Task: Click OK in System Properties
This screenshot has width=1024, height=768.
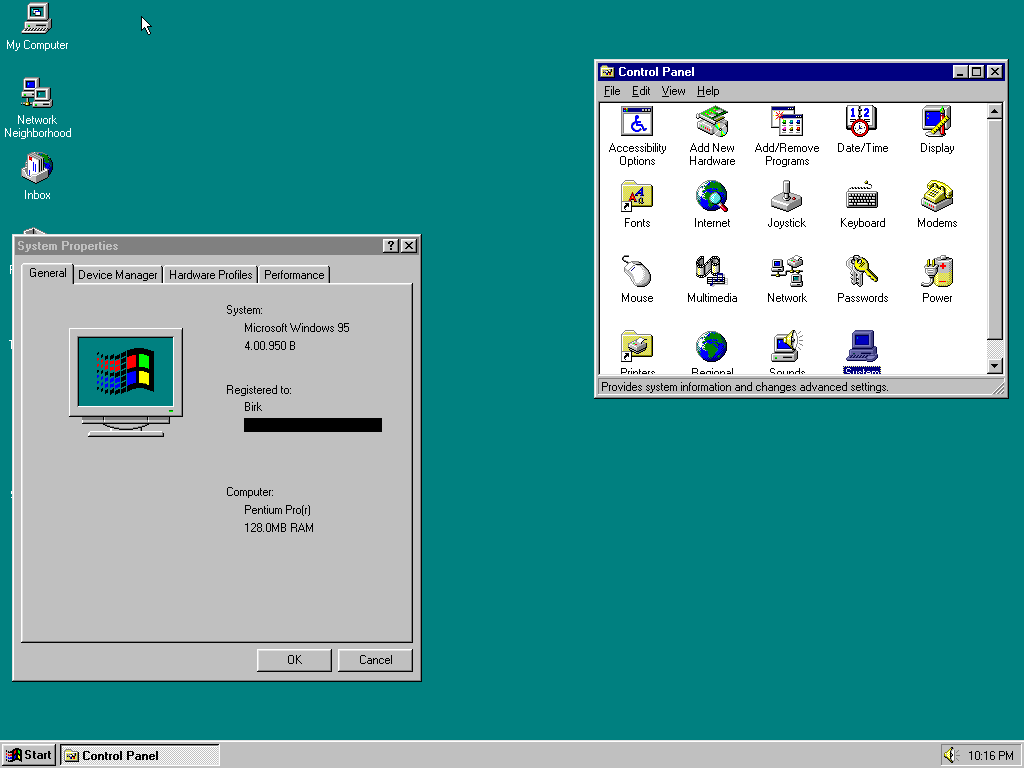Action: click(x=293, y=660)
